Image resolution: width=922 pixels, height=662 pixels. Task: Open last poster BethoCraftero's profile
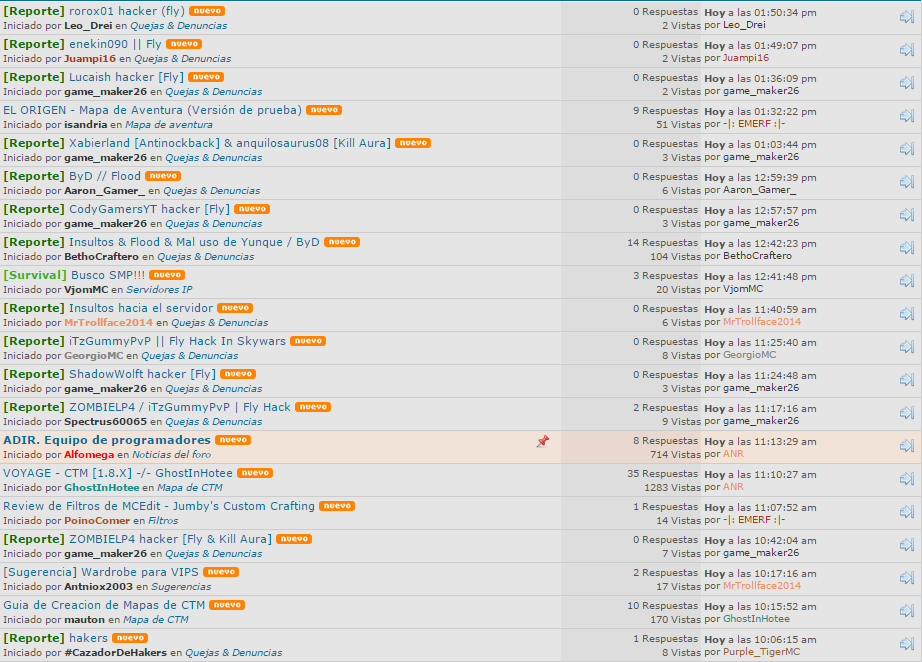[x=757, y=256]
